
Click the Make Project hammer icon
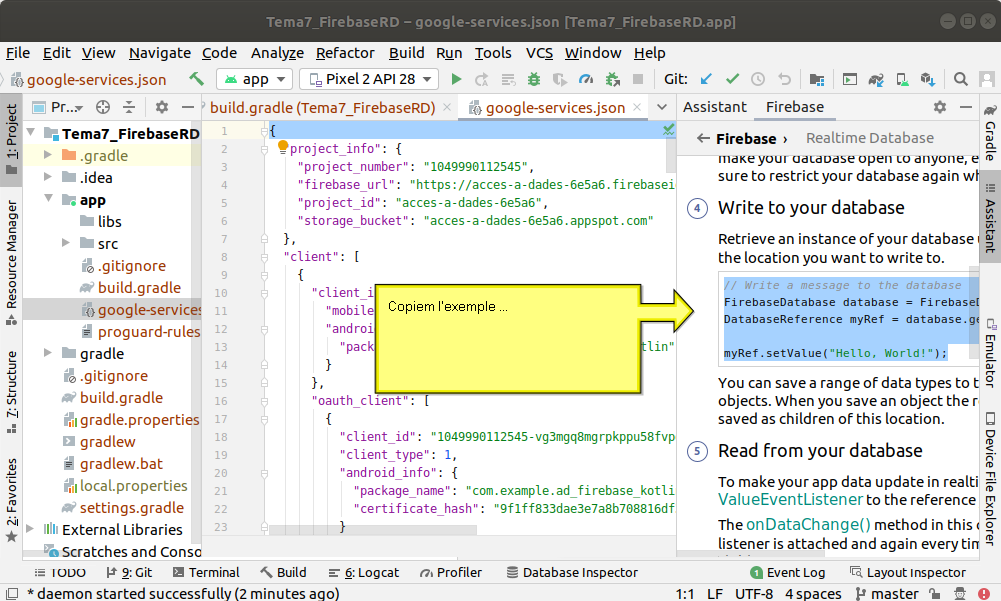(197, 79)
